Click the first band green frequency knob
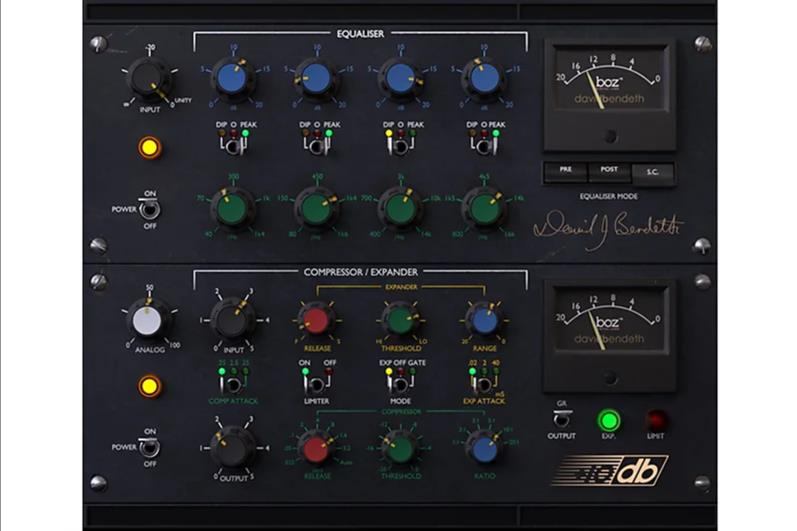Image resolution: width=797 pixels, height=531 pixels. coord(232,208)
